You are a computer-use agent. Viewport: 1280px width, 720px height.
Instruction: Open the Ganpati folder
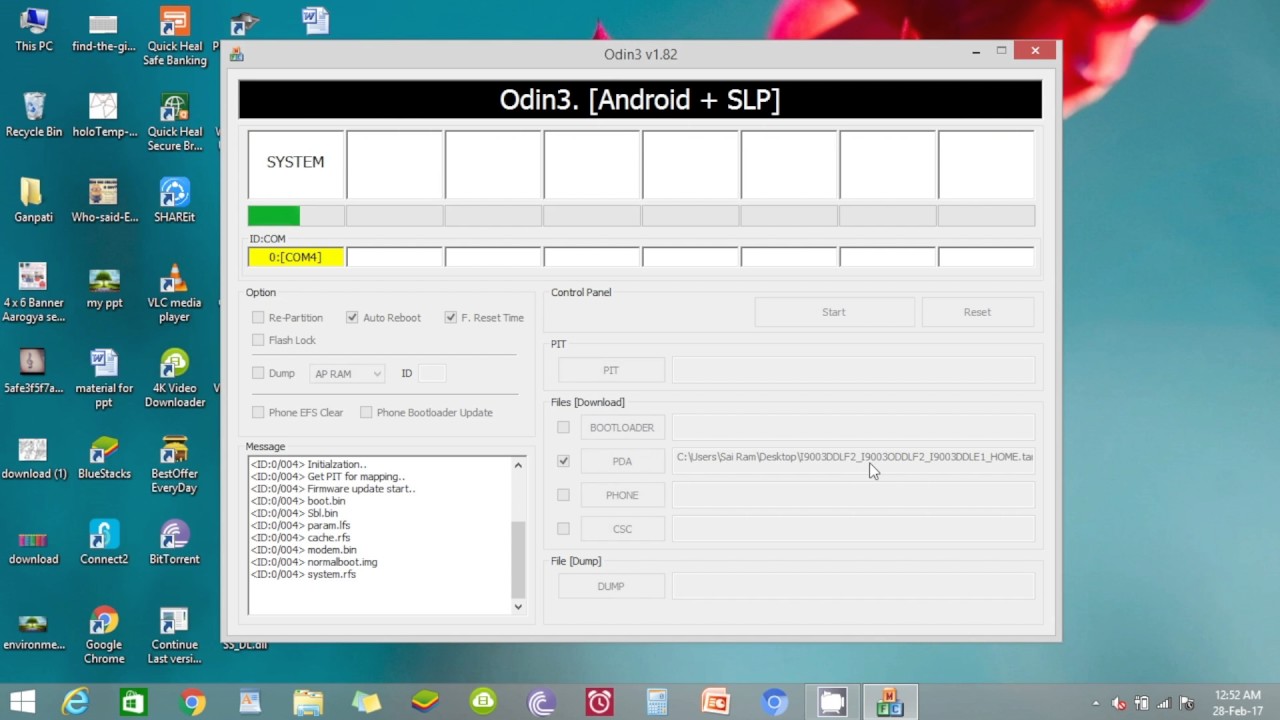(x=33, y=200)
